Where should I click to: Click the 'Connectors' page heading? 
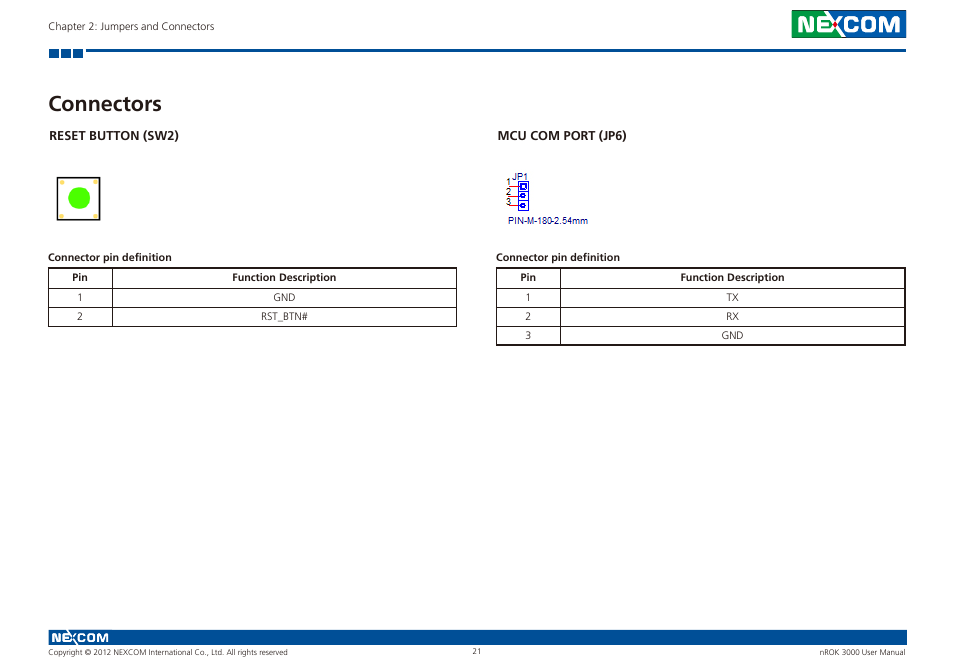pyautogui.click(x=105, y=103)
